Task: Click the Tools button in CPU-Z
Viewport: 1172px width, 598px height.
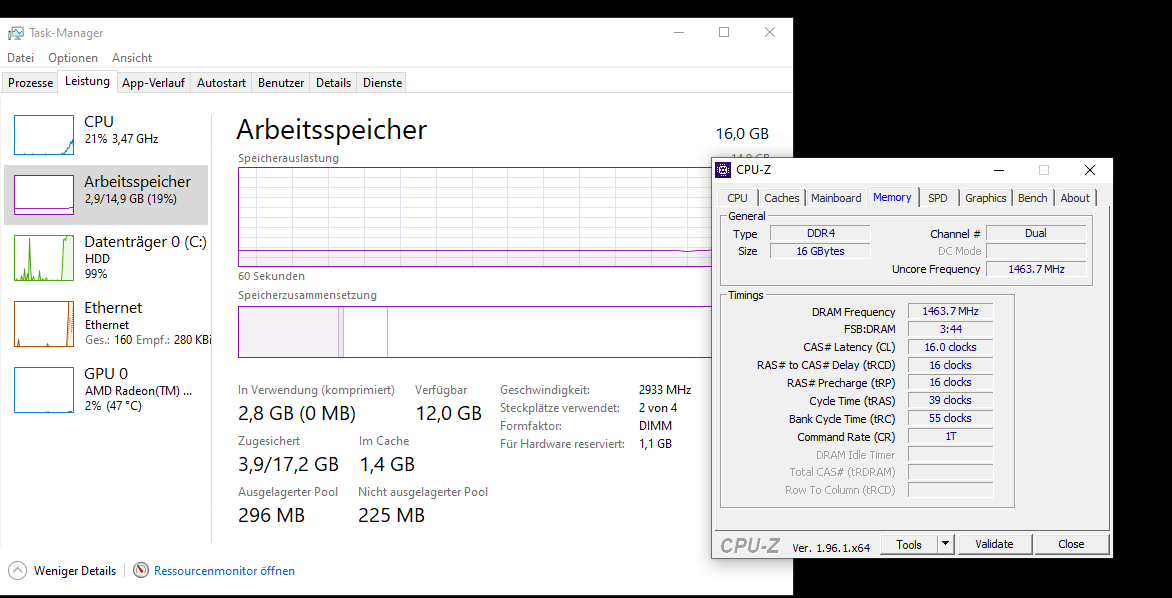Action: tap(909, 545)
